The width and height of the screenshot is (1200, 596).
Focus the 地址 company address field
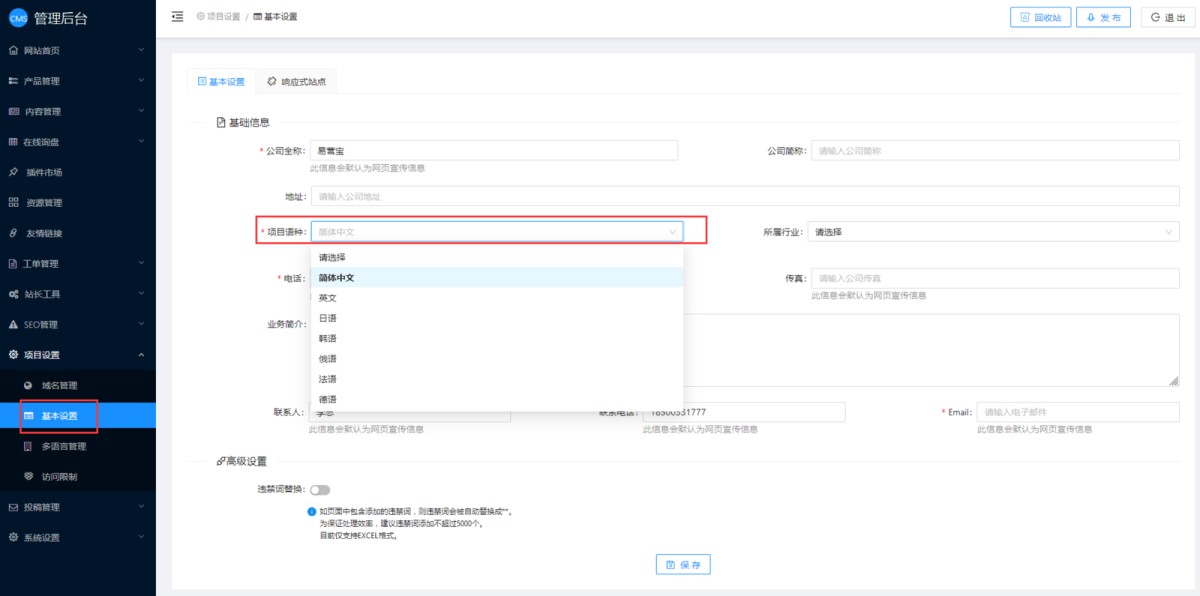pyautogui.click(x=745, y=196)
